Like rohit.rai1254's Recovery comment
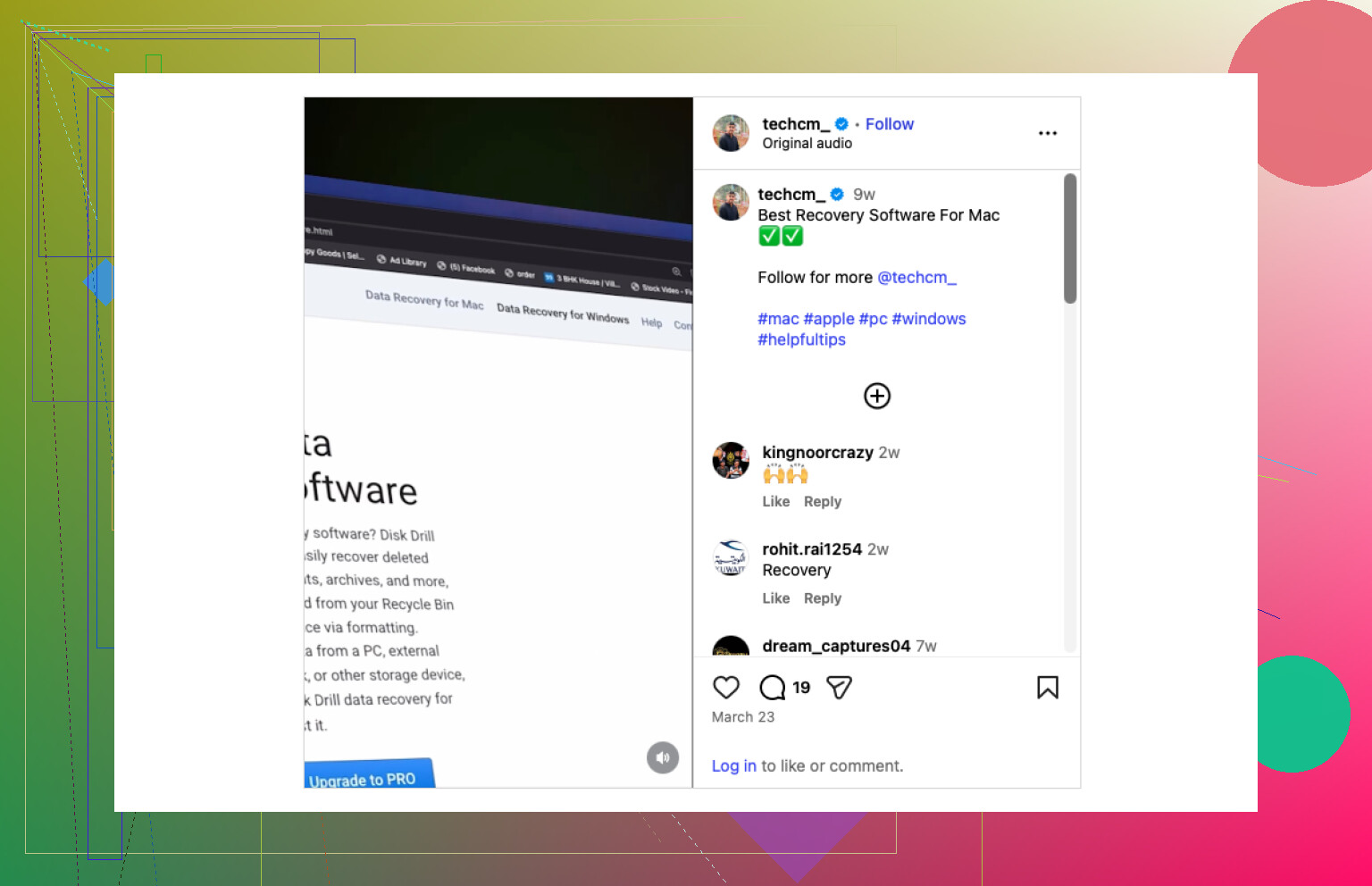The image size is (1372, 886). [776, 598]
